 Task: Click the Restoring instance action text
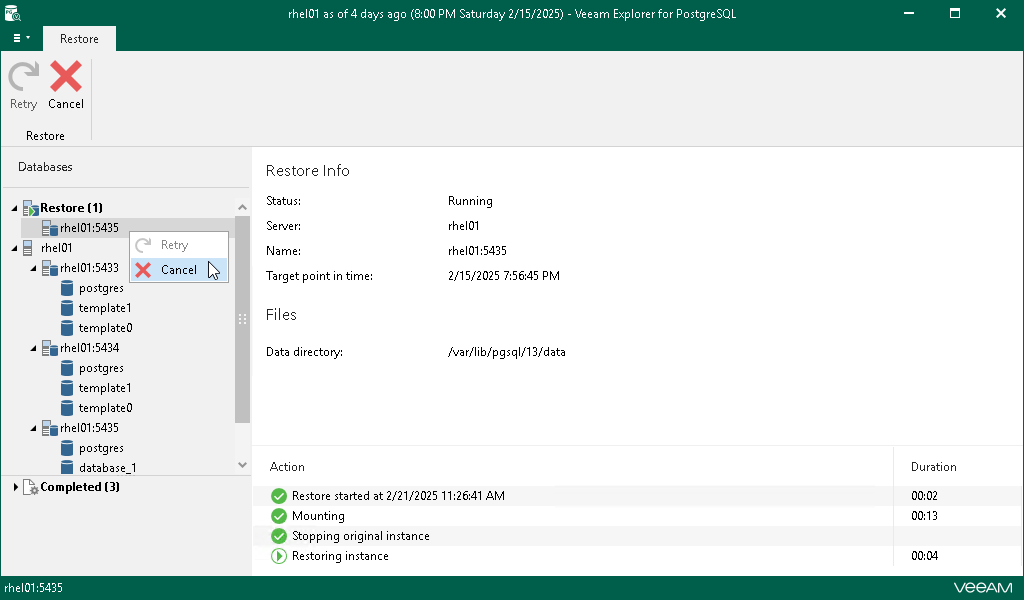click(340, 556)
